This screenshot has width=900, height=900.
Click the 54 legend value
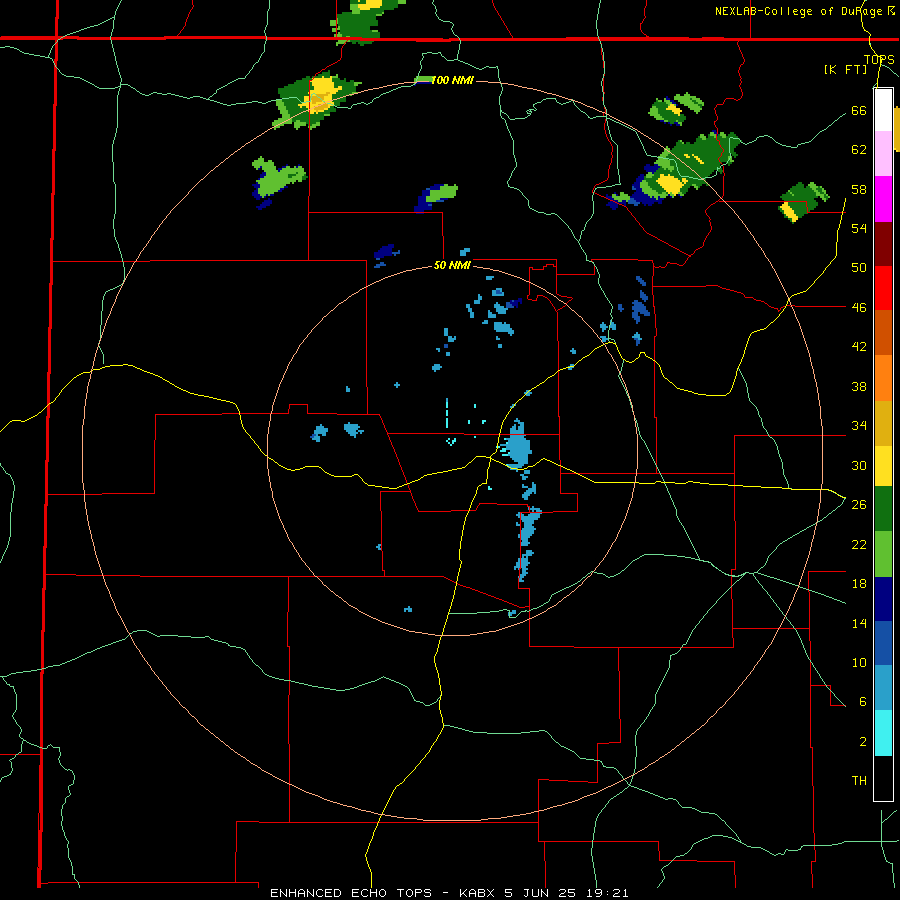(x=859, y=228)
